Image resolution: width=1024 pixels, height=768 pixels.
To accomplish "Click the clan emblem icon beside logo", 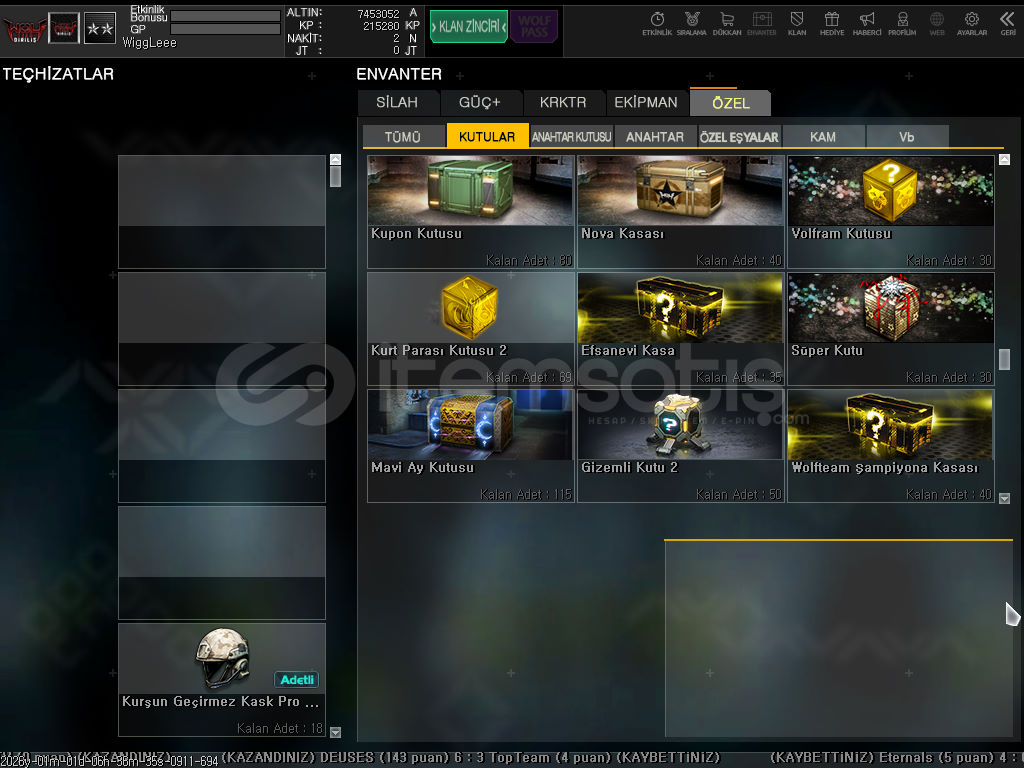I will 64,28.
